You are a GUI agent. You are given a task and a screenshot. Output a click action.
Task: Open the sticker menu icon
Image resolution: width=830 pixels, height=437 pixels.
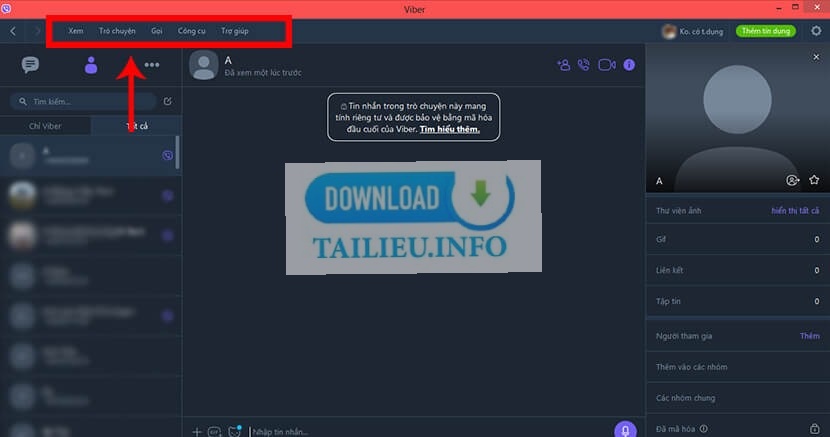tap(234, 431)
